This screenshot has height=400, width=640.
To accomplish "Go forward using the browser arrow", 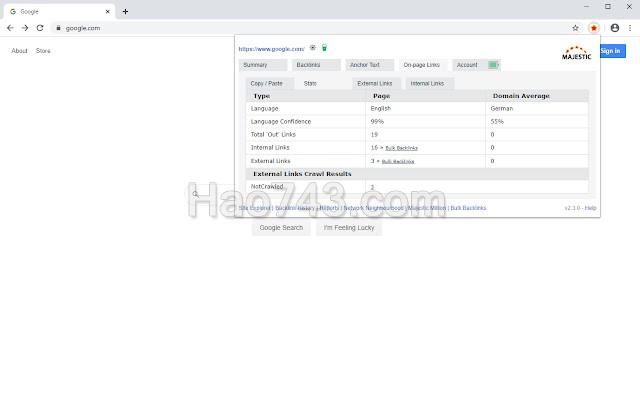I will [x=25, y=28].
